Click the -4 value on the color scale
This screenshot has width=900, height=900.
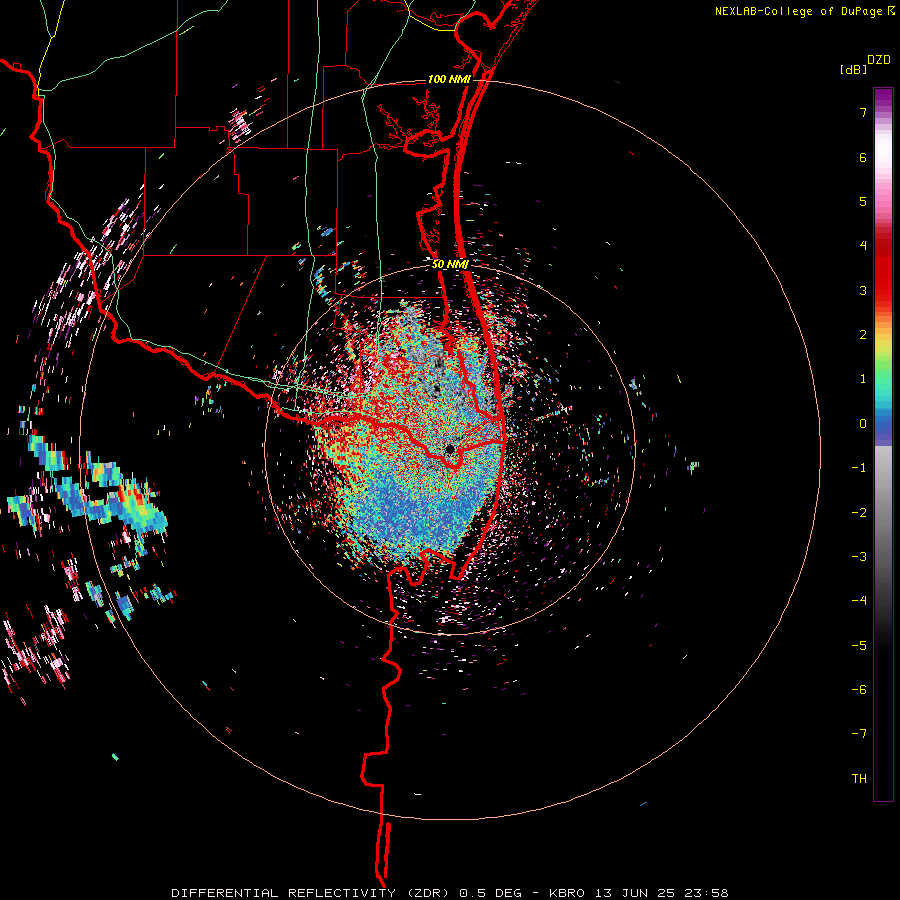859,601
